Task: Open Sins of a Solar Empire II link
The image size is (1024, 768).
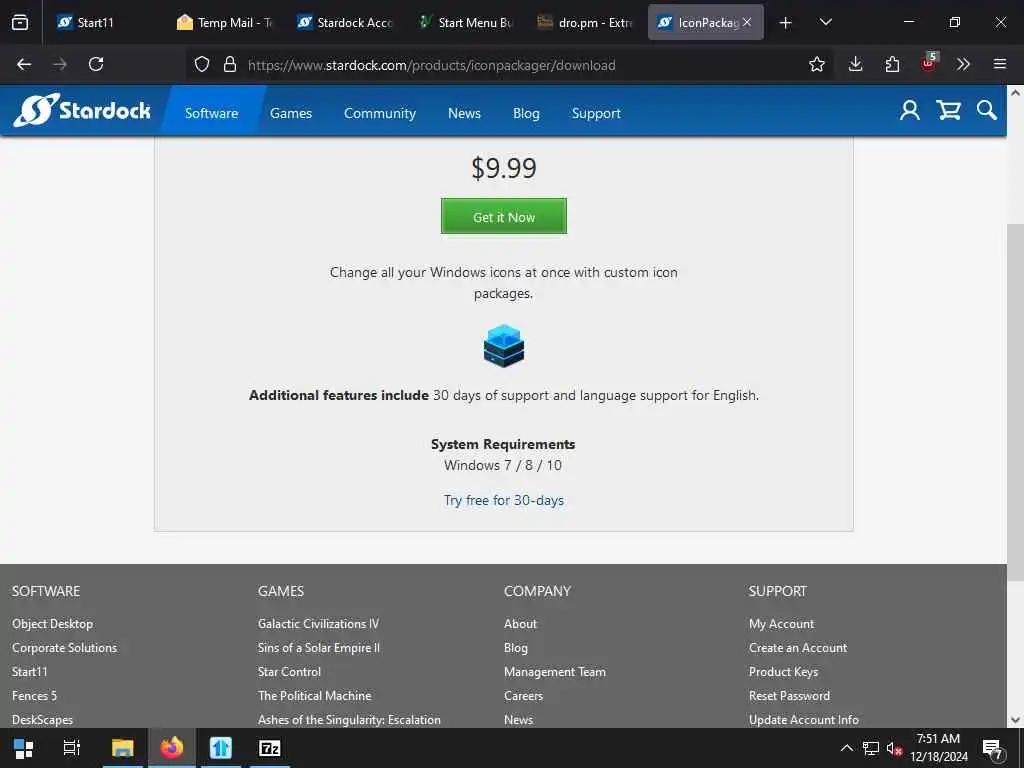Action: [x=319, y=648]
